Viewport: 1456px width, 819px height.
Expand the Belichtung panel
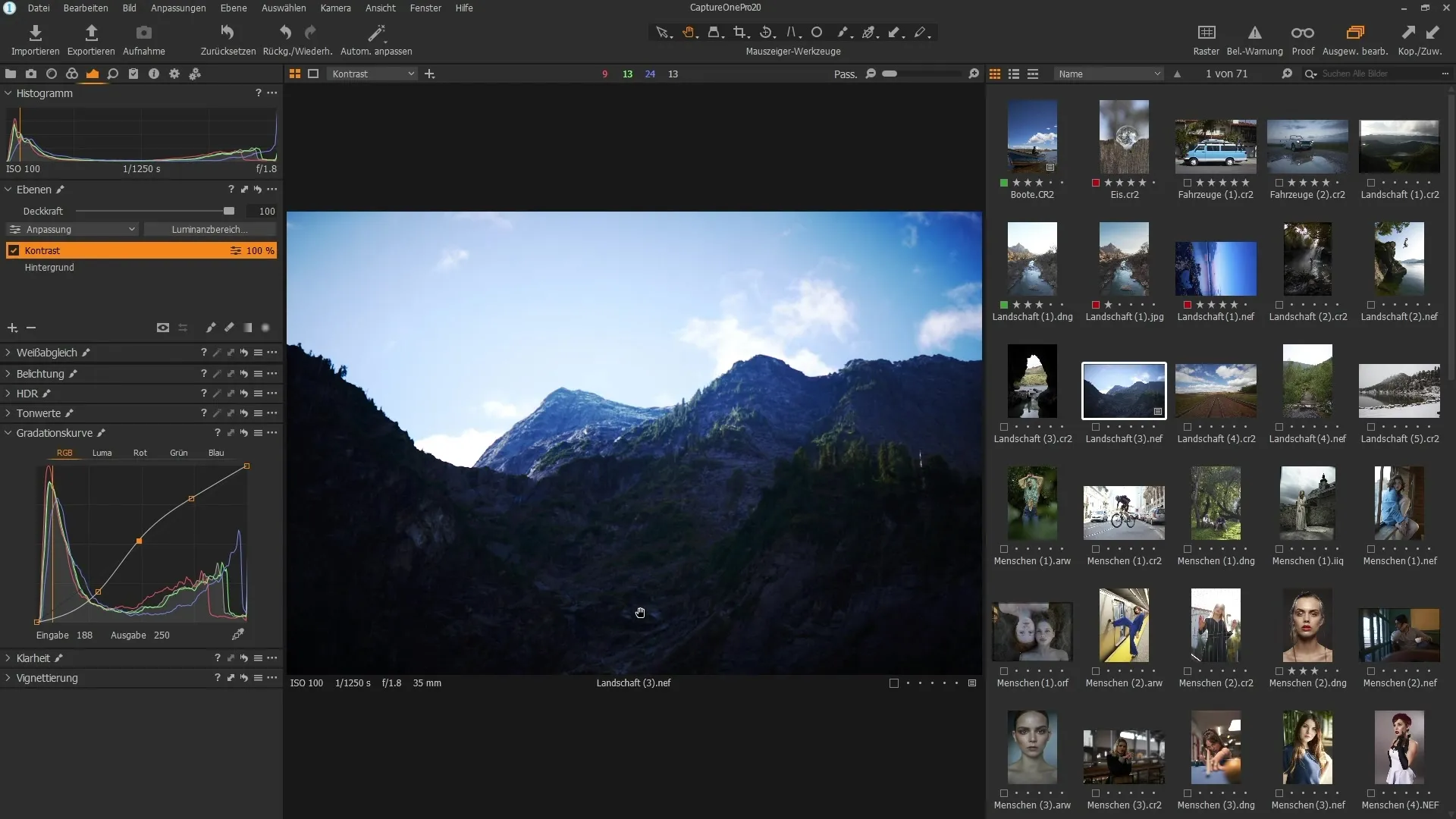pyautogui.click(x=8, y=374)
